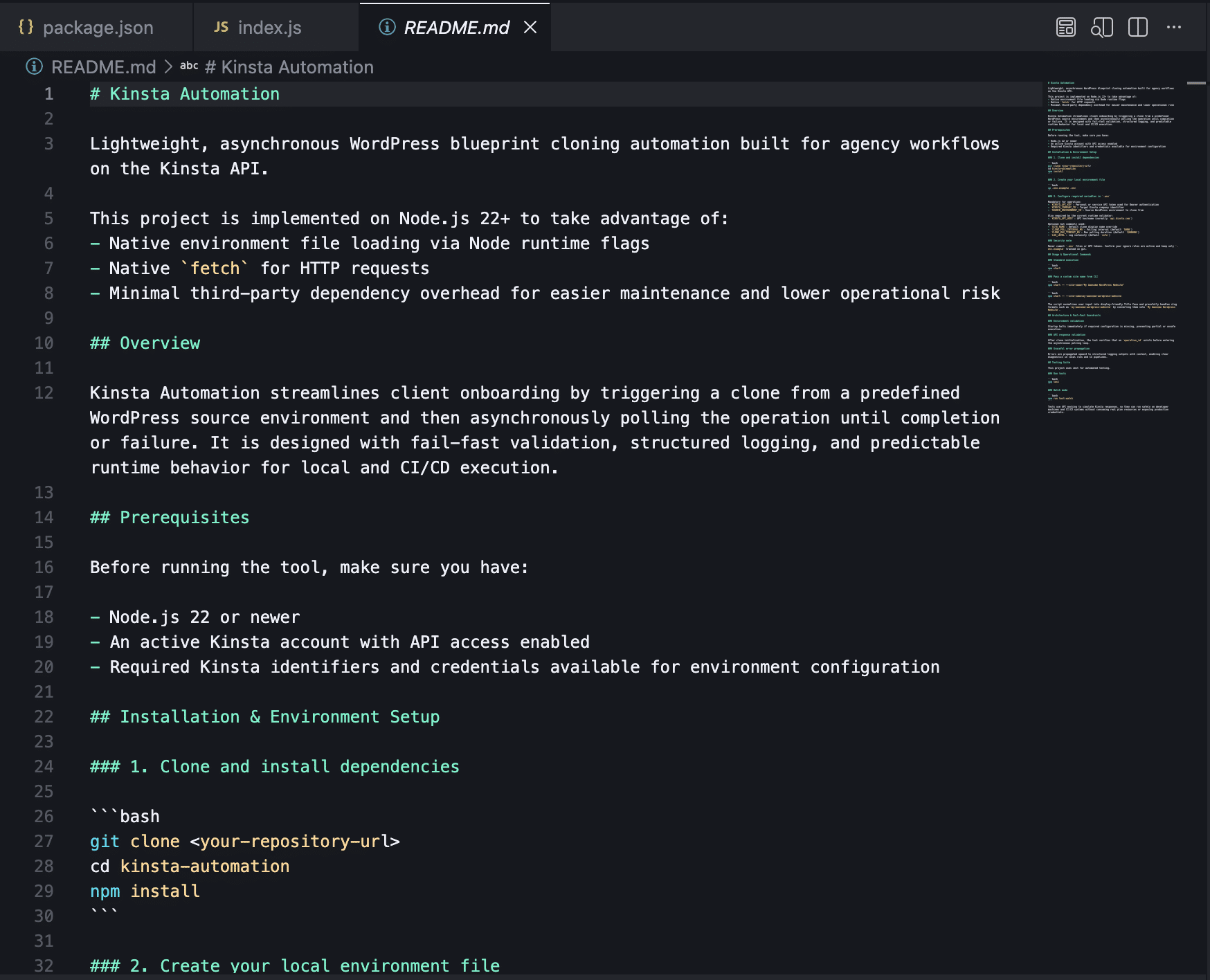
Task: Click line number 10 in gutter
Action: pos(44,343)
